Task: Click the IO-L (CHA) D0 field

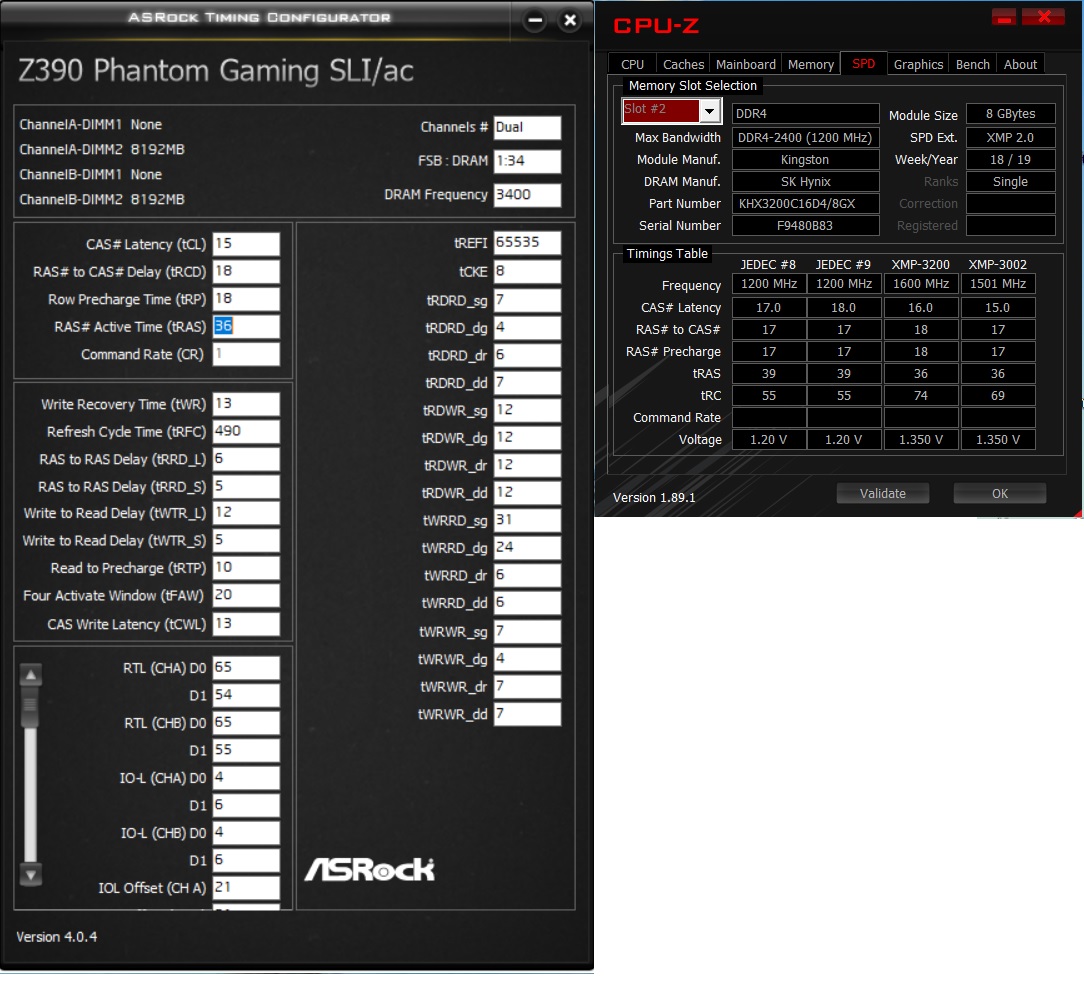Action: tap(246, 778)
